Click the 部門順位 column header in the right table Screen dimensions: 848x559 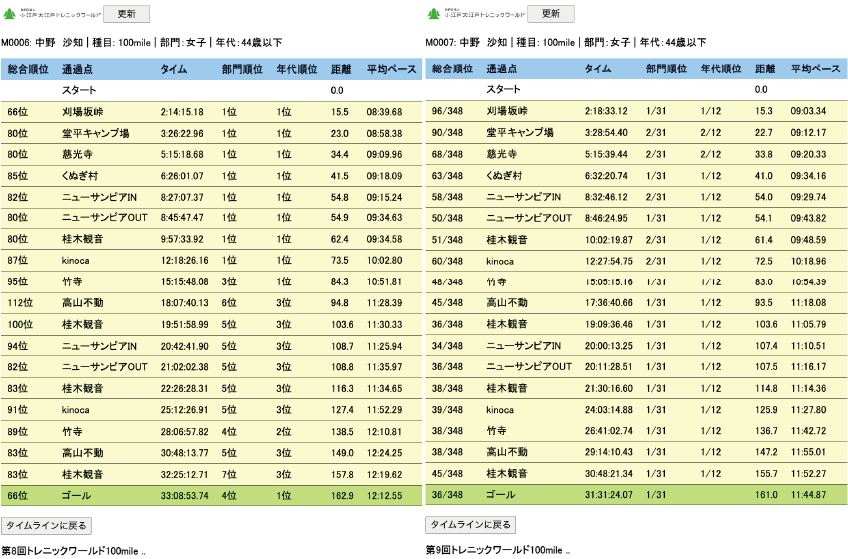666,69
